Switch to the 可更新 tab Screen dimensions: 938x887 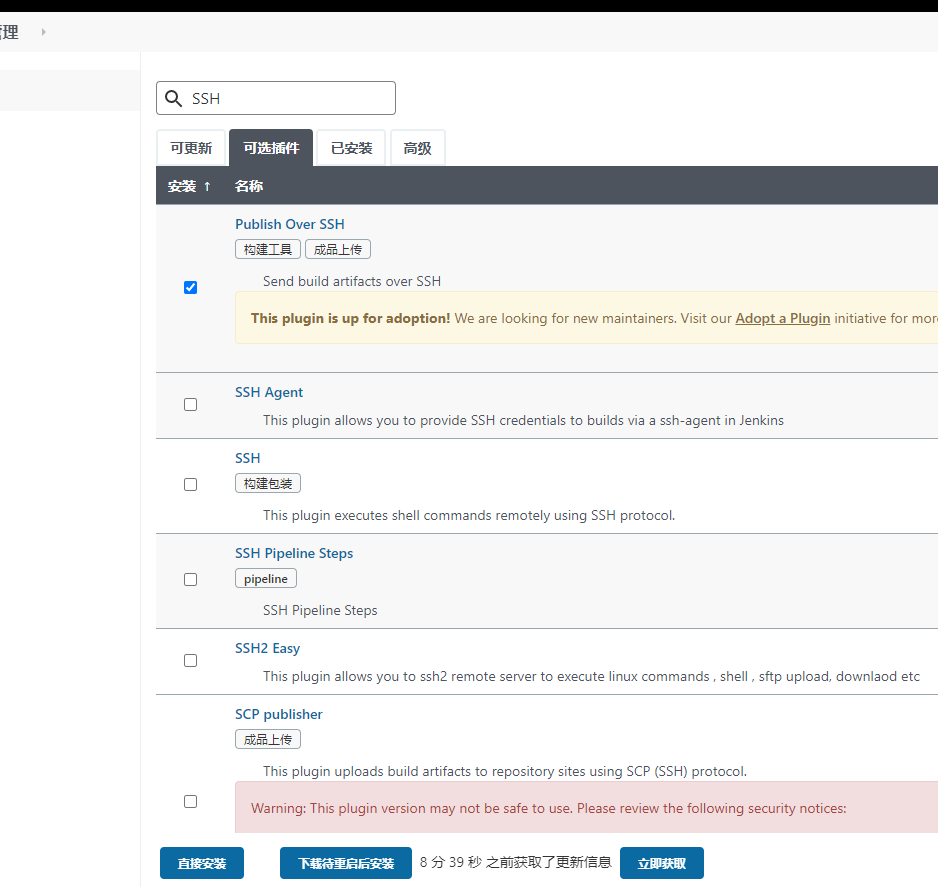pyautogui.click(x=191, y=148)
